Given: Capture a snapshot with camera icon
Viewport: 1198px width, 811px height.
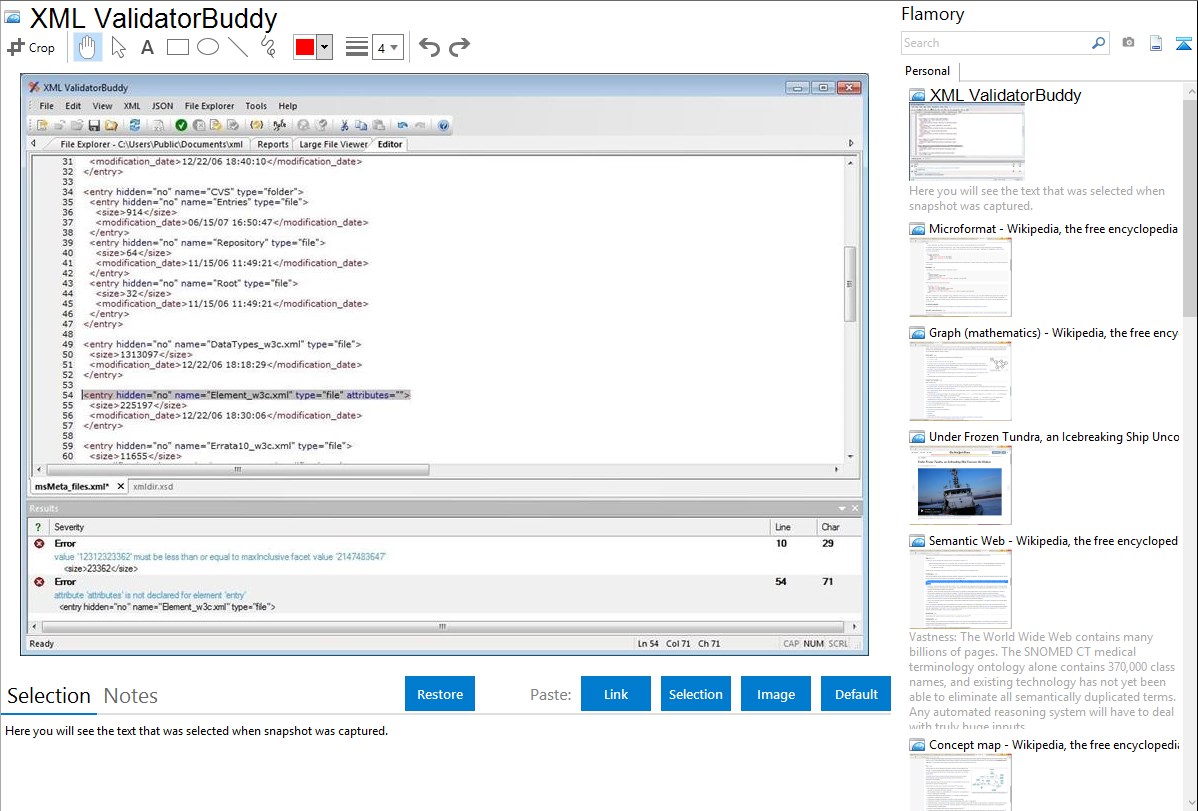Looking at the screenshot, I should [1128, 43].
